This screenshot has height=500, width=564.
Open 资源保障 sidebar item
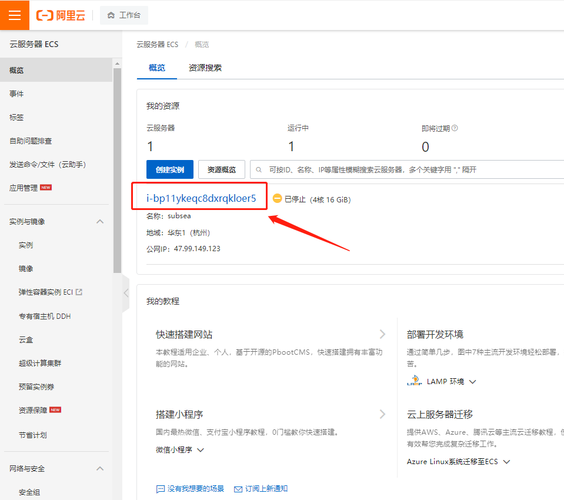[33, 410]
